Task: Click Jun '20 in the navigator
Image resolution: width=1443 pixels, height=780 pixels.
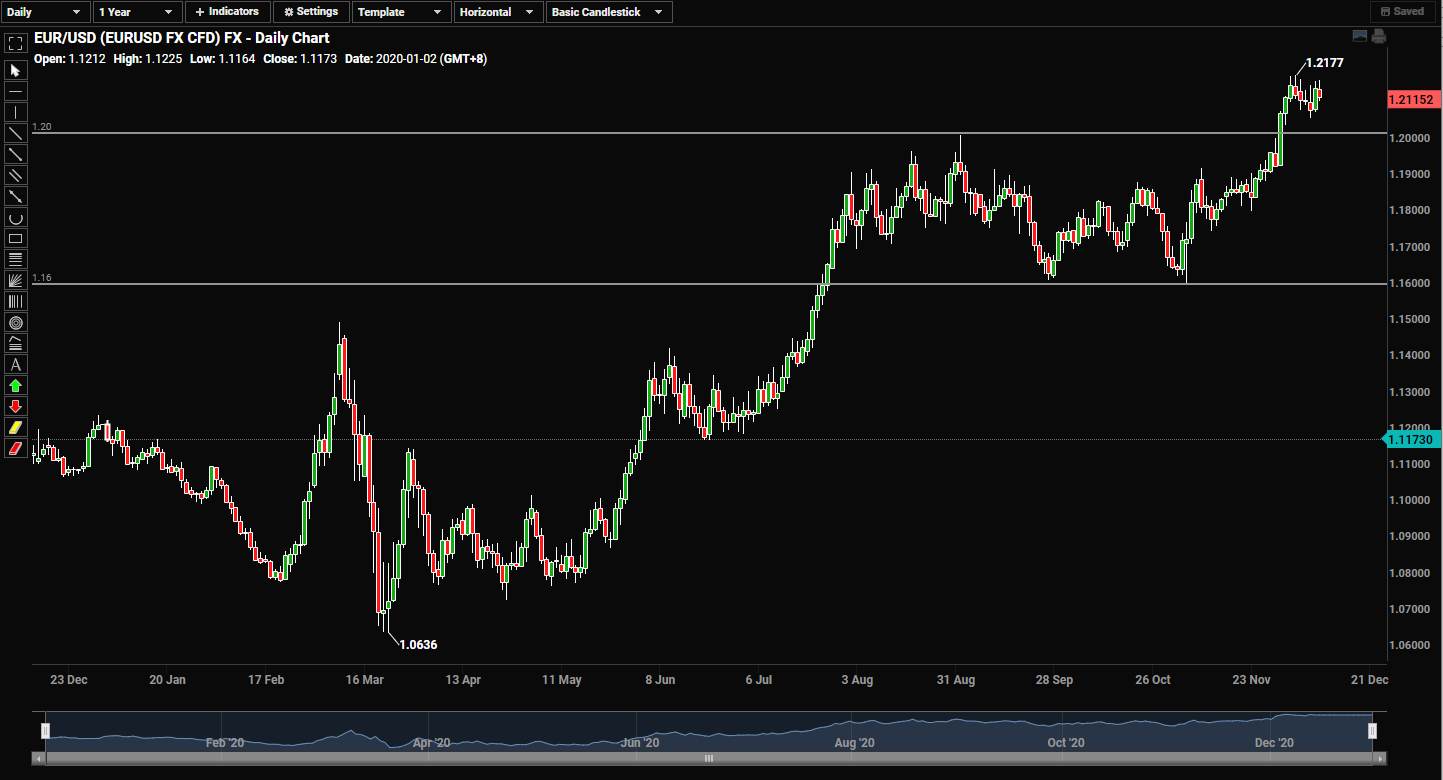Action: (x=640, y=743)
